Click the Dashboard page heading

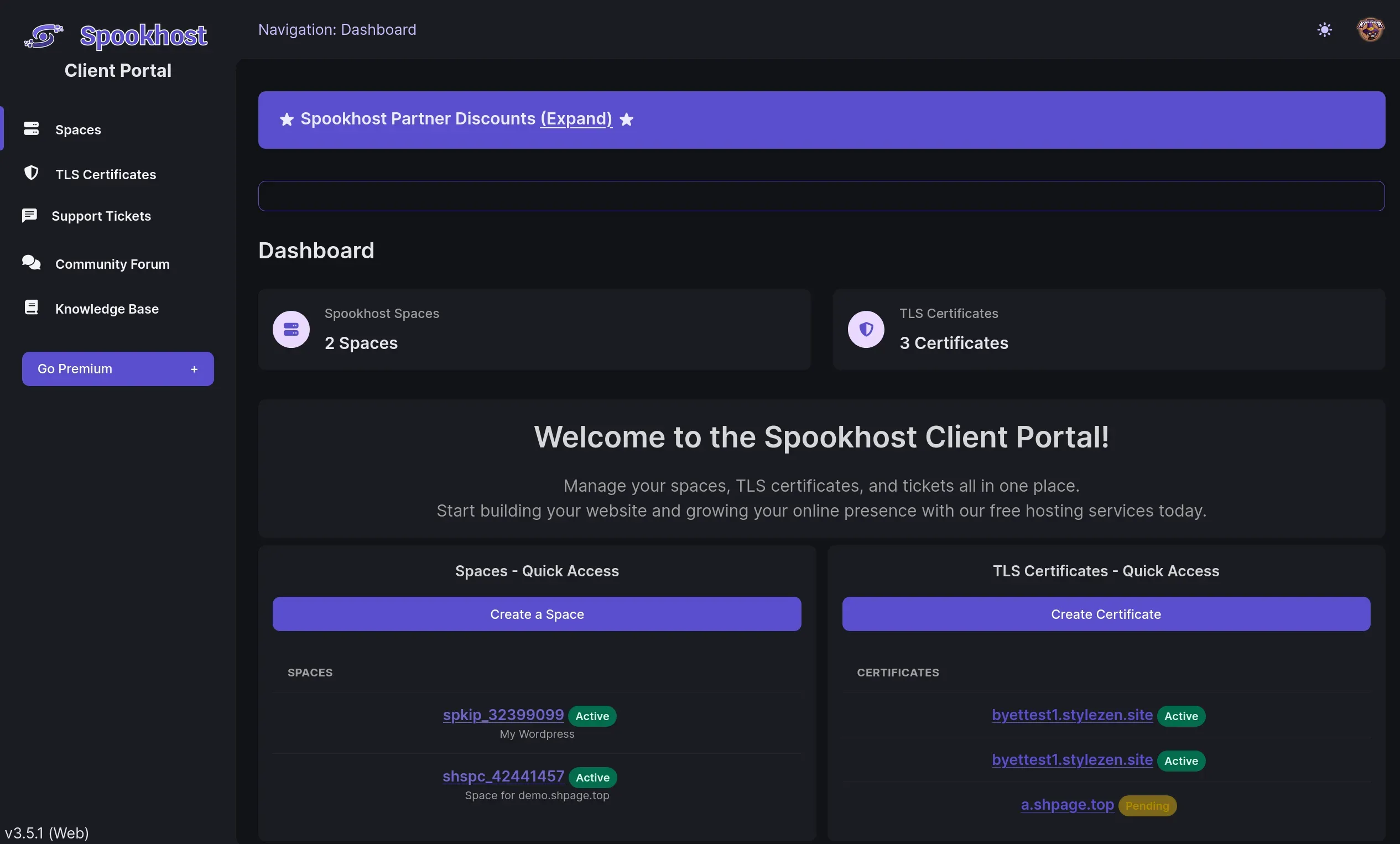point(316,251)
